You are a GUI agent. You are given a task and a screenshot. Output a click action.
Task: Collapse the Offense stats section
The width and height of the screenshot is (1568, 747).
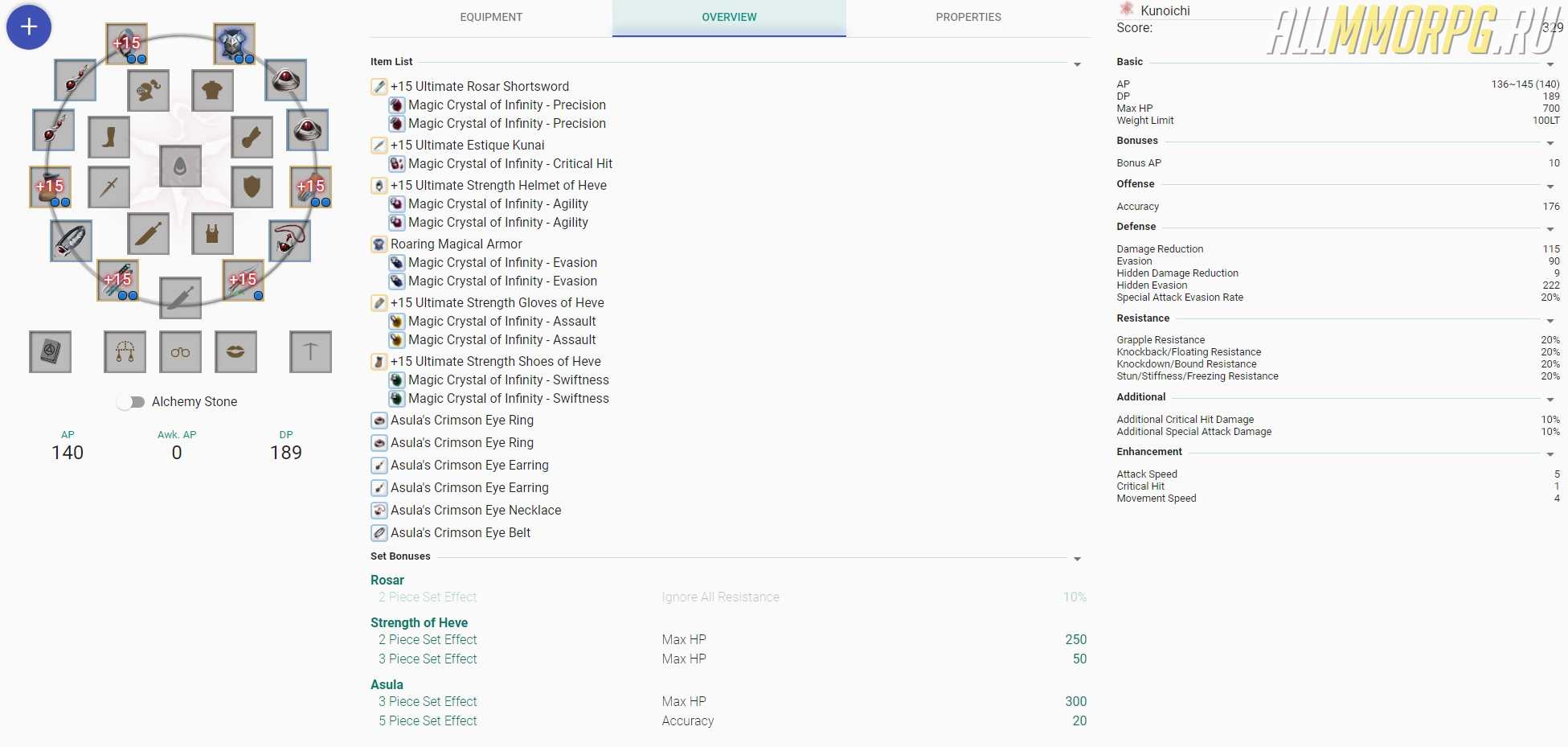tap(1550, 187)
